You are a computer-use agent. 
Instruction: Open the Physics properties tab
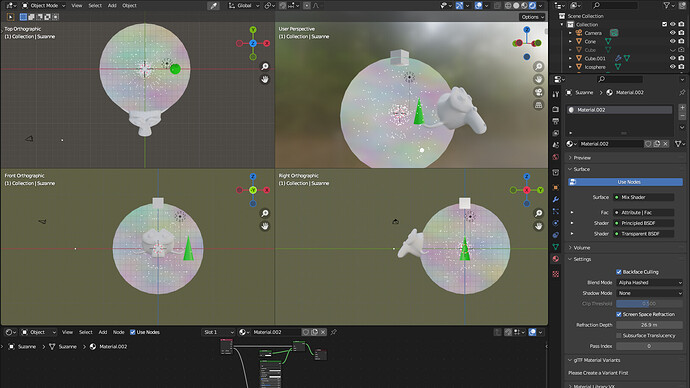click(x=556, y=223)
